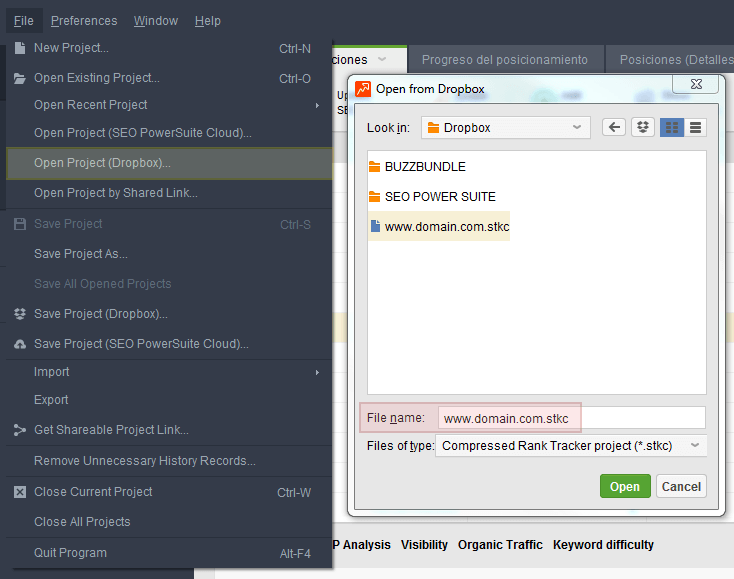Click the green Open button
The height and width of the screenshot is (579, 734).
625,486
